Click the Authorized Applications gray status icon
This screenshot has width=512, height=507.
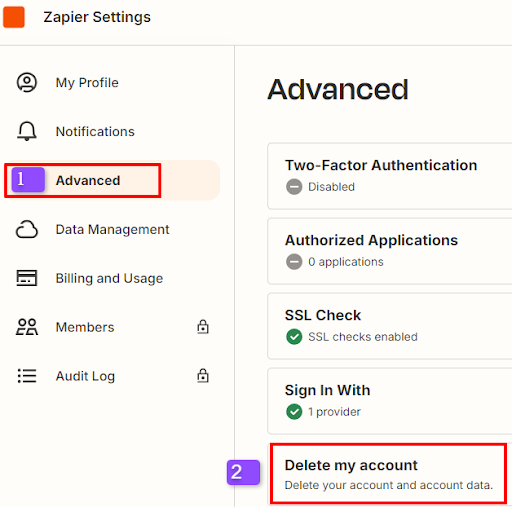point(294,262)
